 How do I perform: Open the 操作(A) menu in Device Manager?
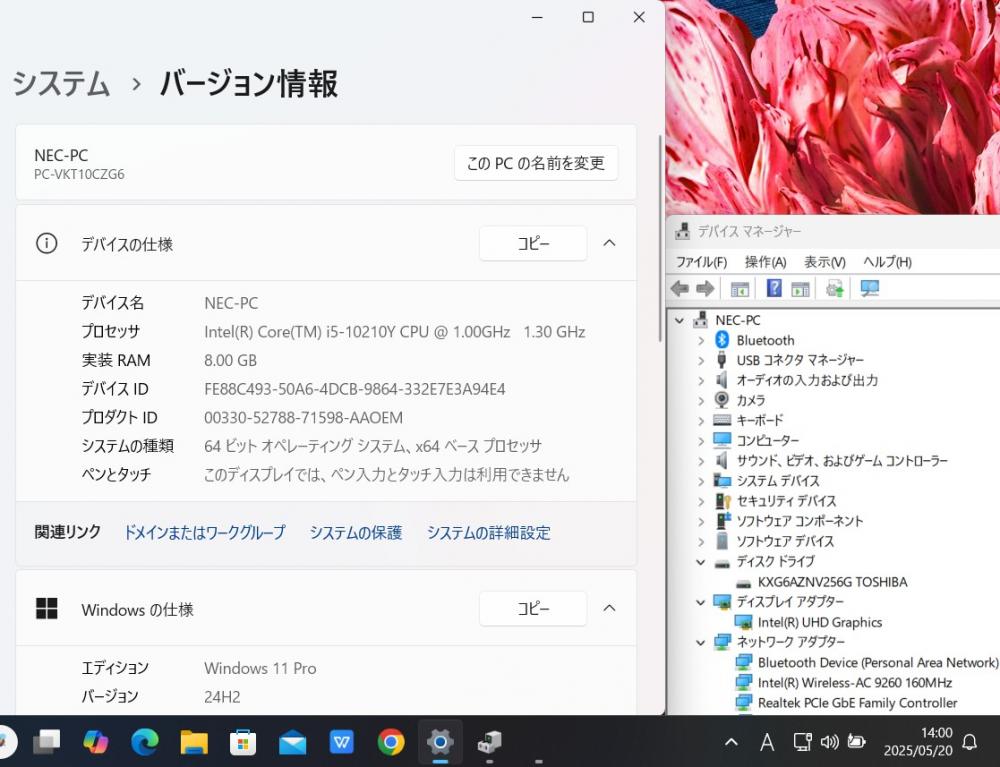coord(765,262)
